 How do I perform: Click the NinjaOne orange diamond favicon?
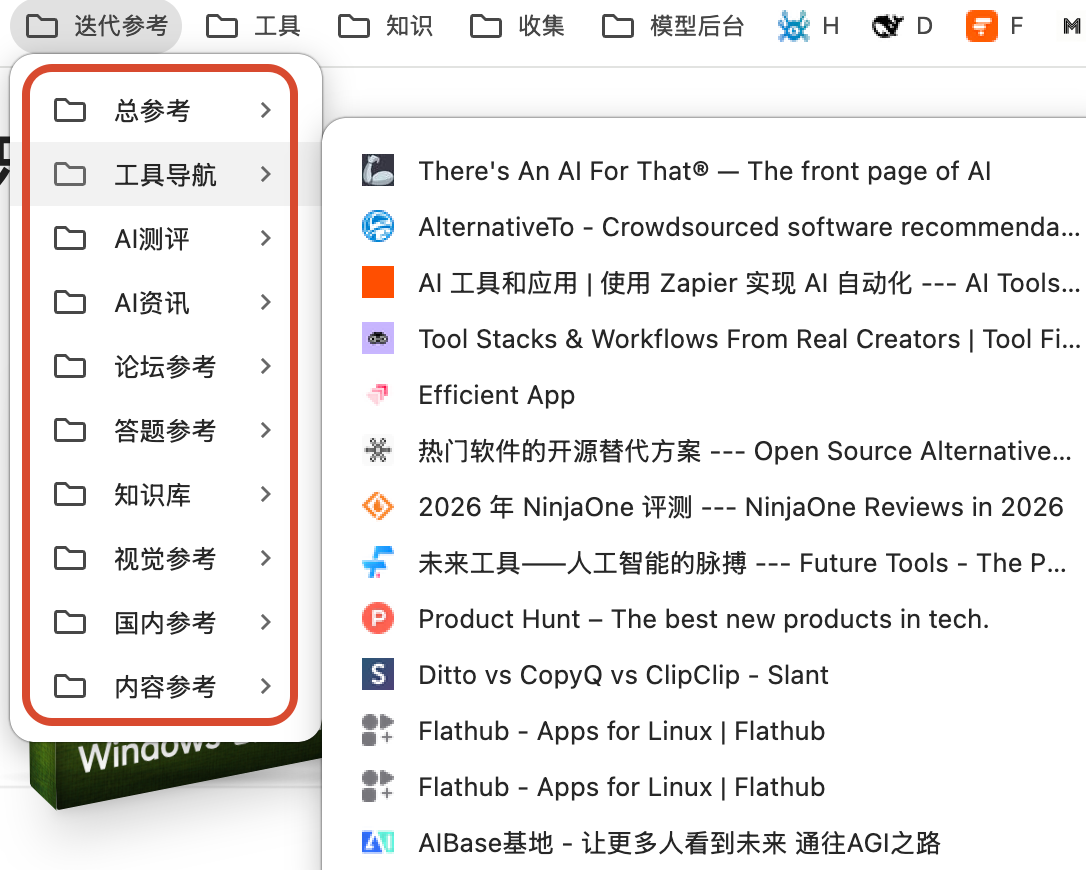[x=378, y=507]
